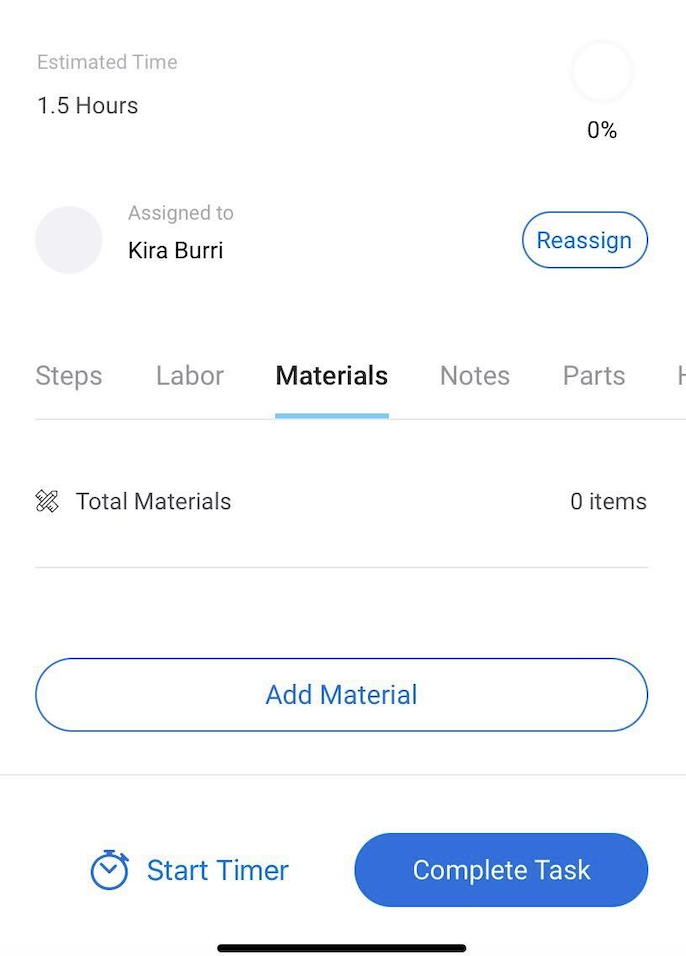Tap the Kira Burri assignee name

176,251
